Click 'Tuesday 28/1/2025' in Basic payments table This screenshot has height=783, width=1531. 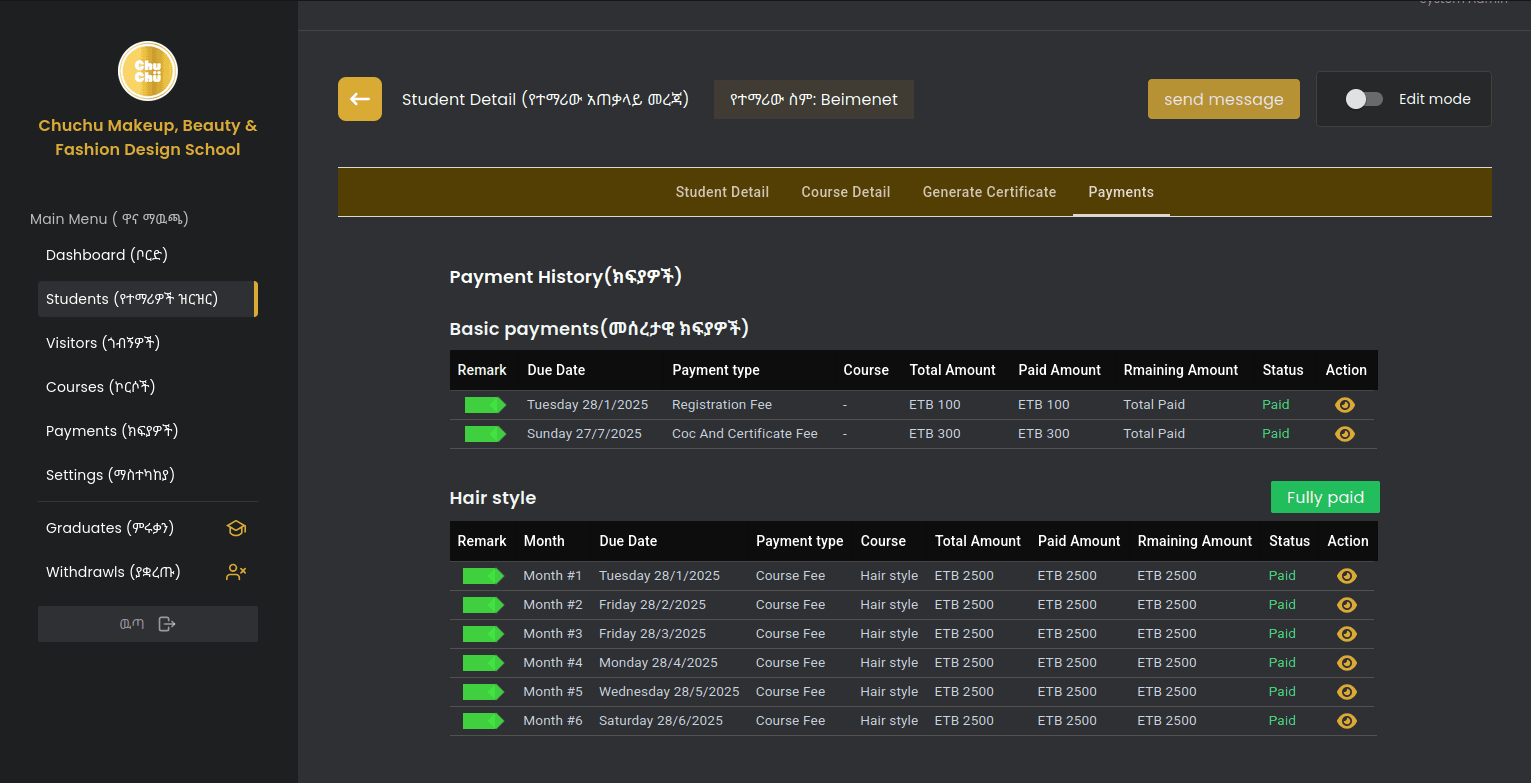[x=588, y=405]
